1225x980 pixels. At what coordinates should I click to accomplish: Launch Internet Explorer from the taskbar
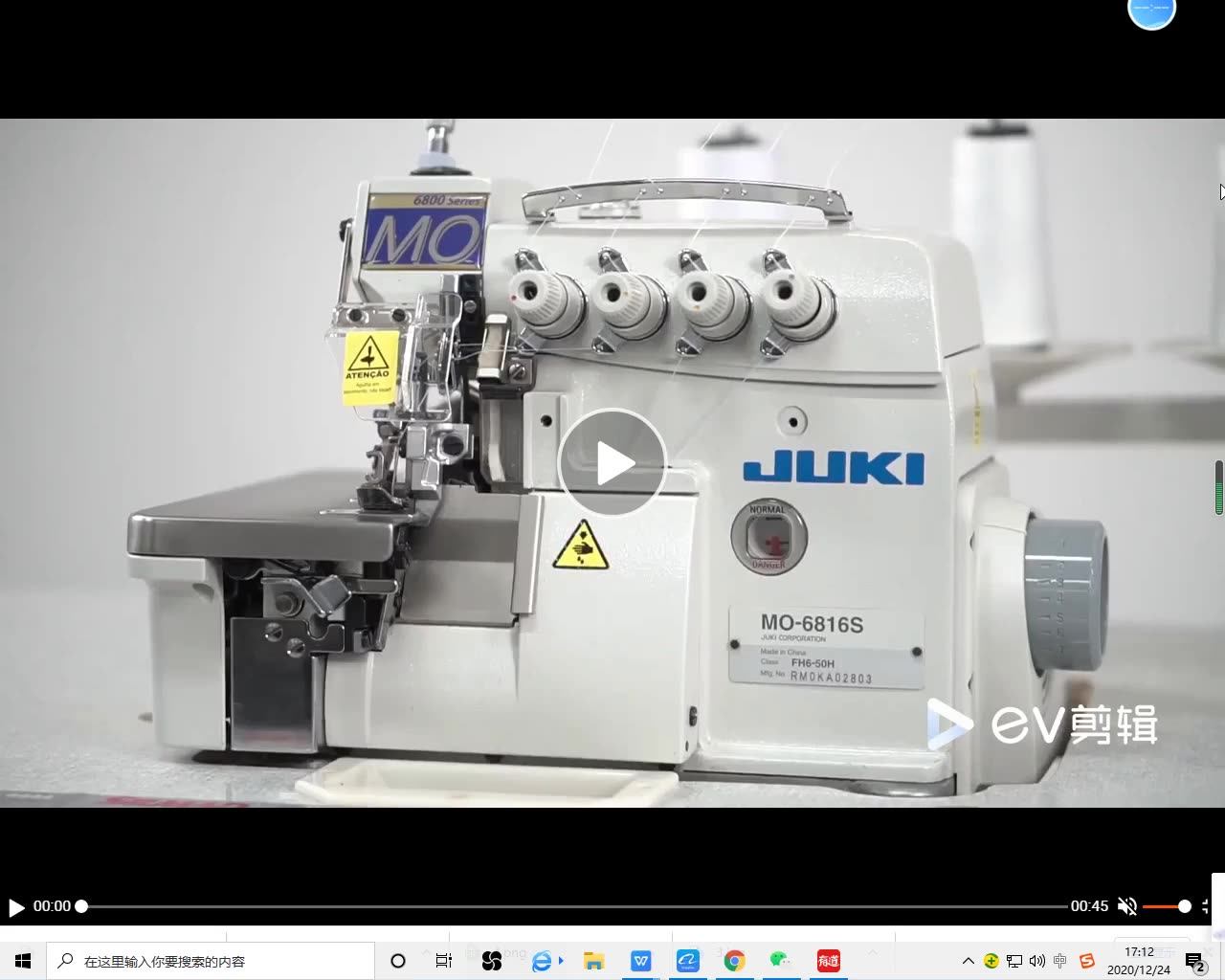(x=543, y=961)
